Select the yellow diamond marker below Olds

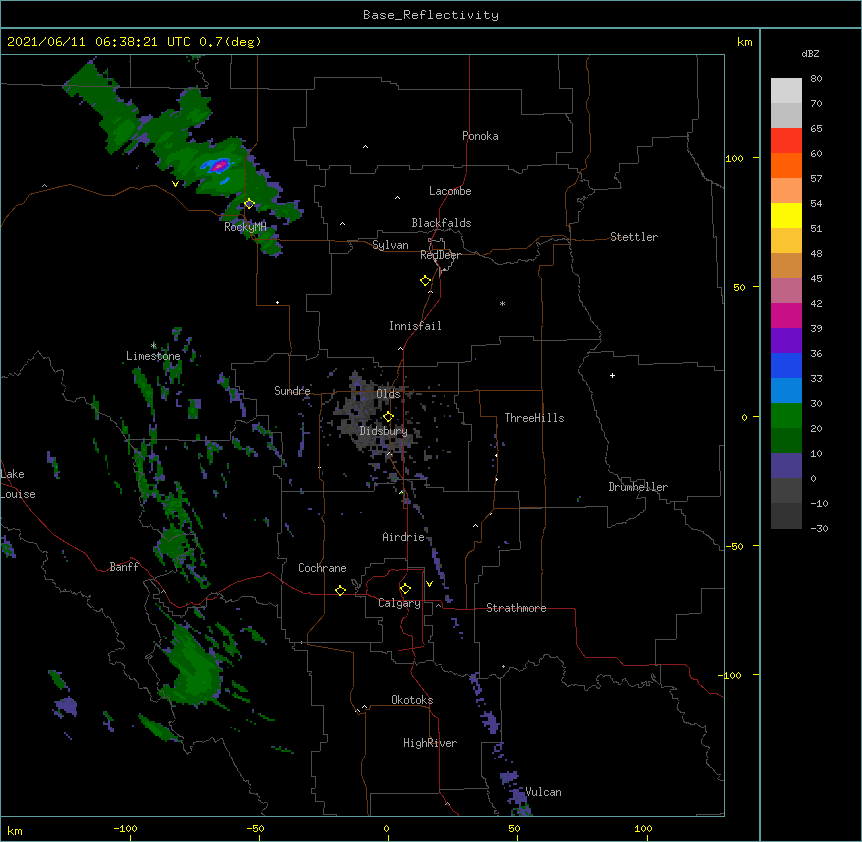coord(388,417)
